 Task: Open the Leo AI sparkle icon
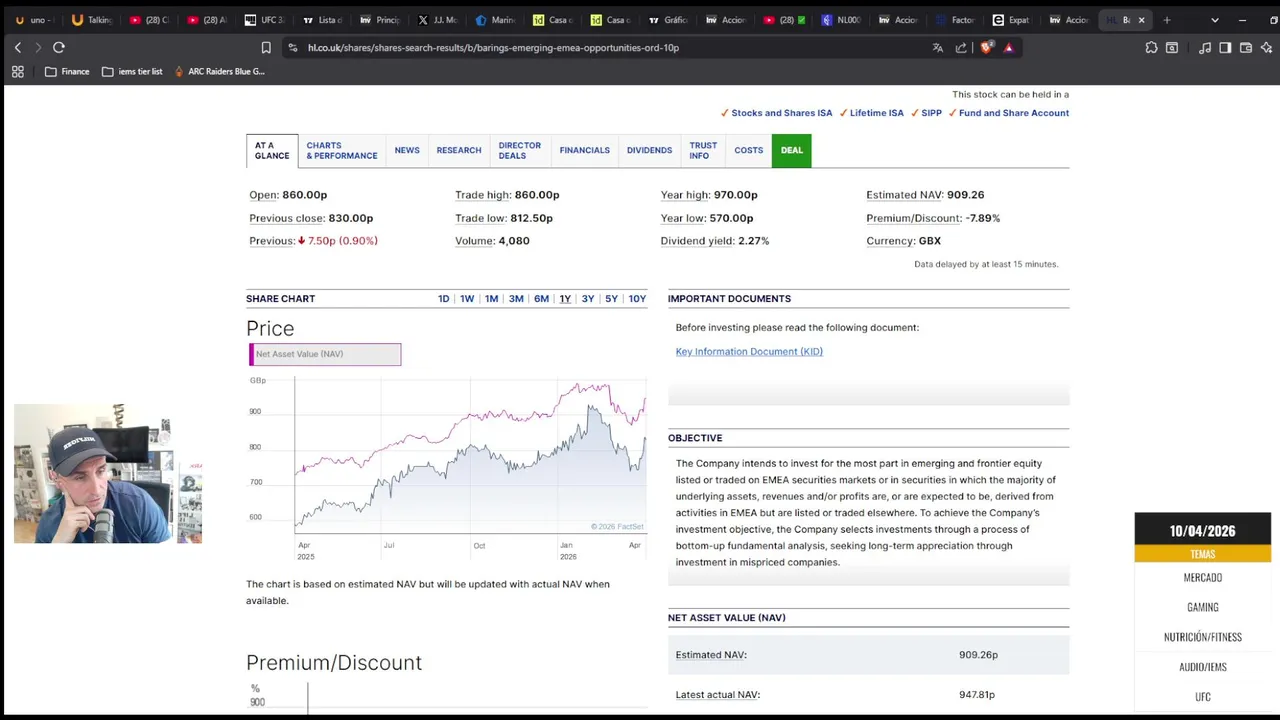[x=1266, y=47]
